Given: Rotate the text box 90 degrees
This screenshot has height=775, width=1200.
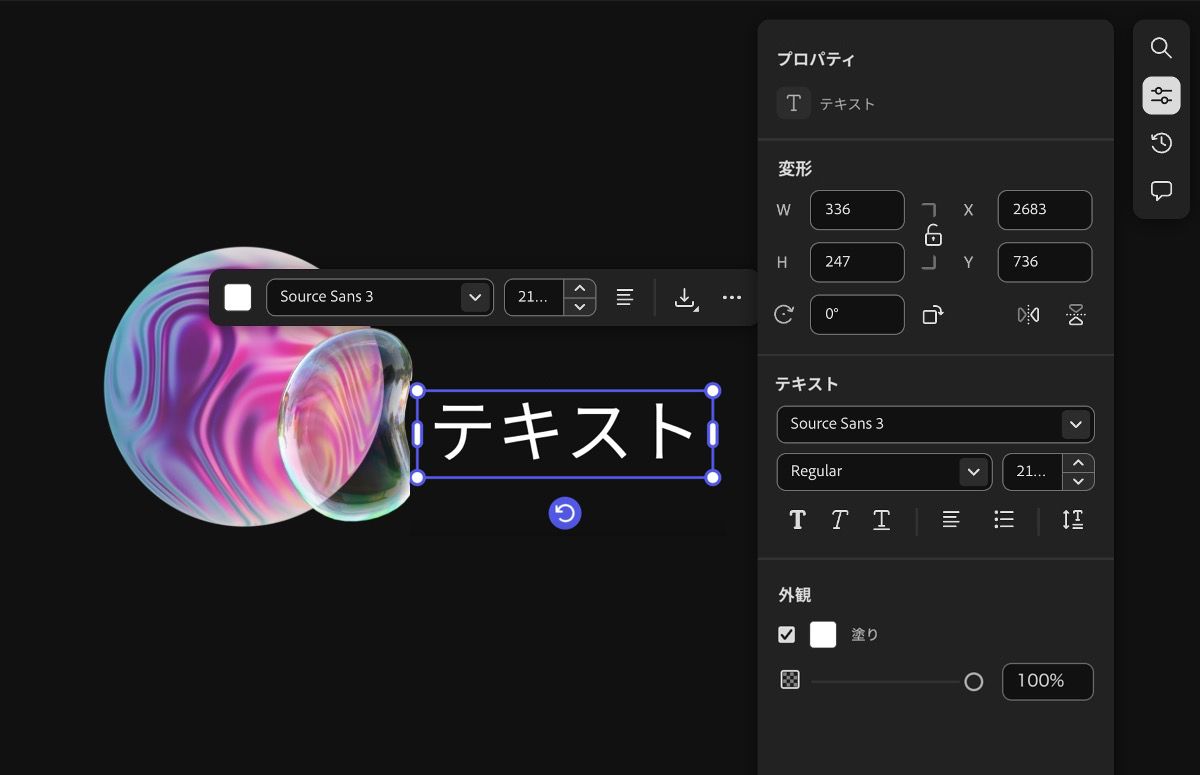Looking at the screenshot, I should pos(934,315).
